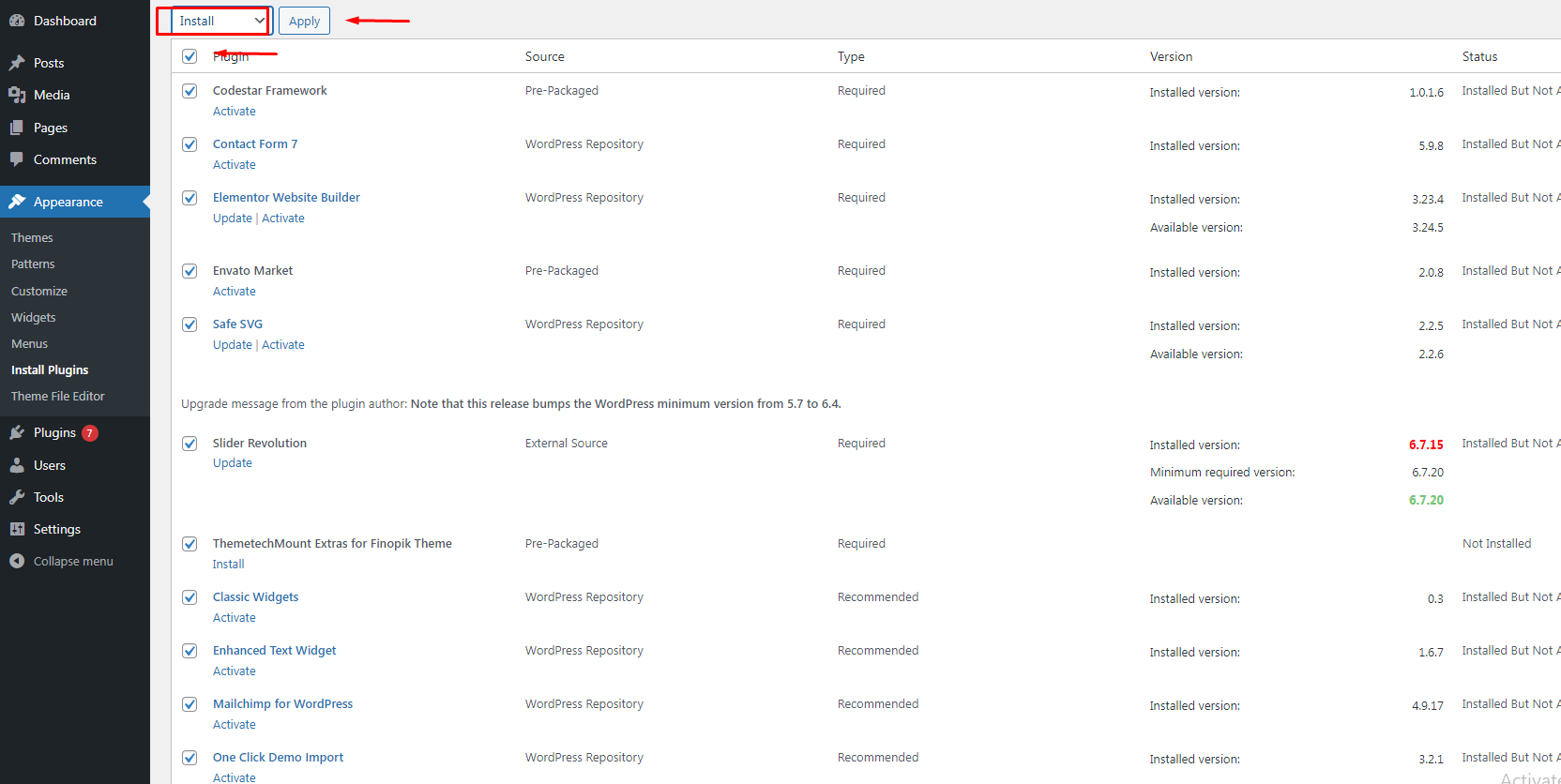This screenshot has width=1561, height=784.
Task: Uncheck the Codestar Framework checkbox
Action: (189, 91)
